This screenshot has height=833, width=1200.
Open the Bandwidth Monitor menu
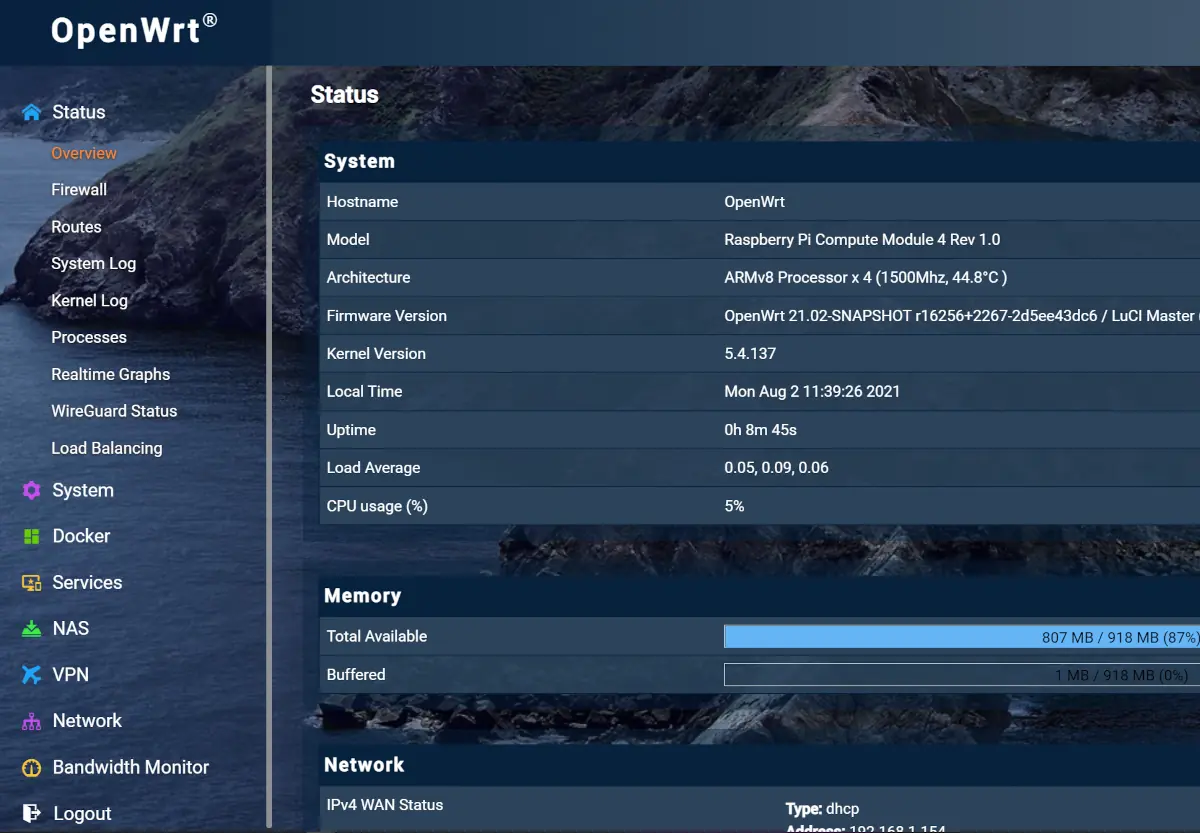coord(131,767)
